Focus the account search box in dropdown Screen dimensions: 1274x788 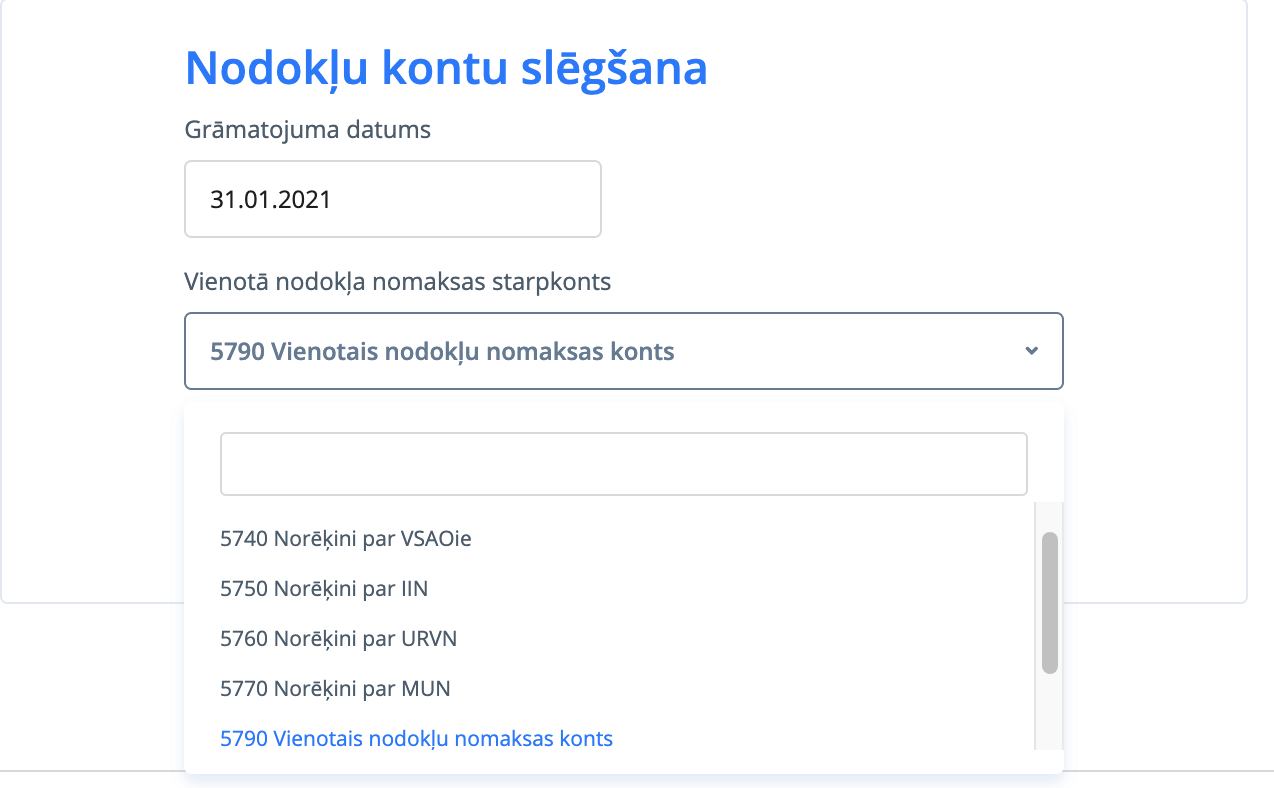pos(623,464)
